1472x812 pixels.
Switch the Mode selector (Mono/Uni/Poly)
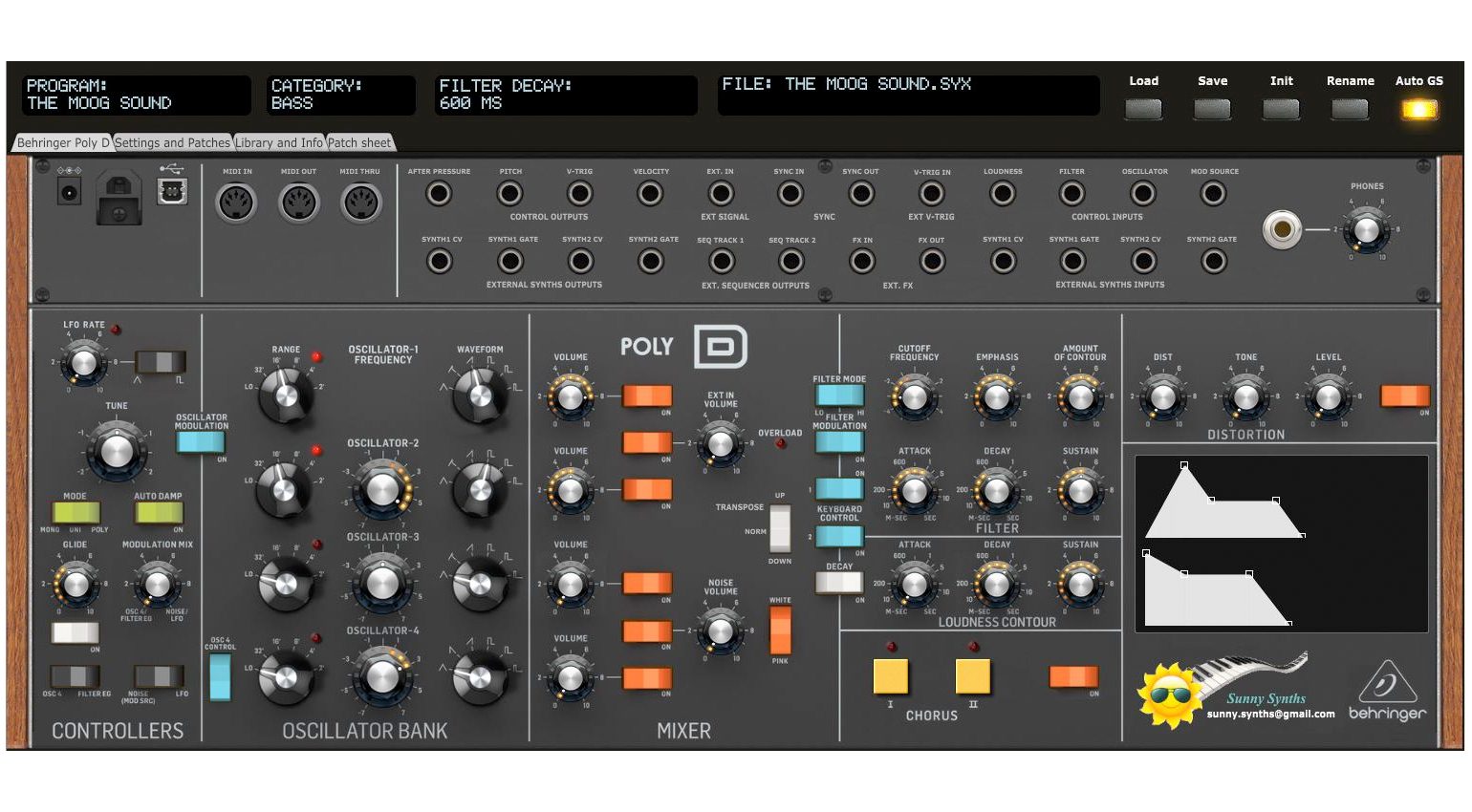tap(76, 512)
